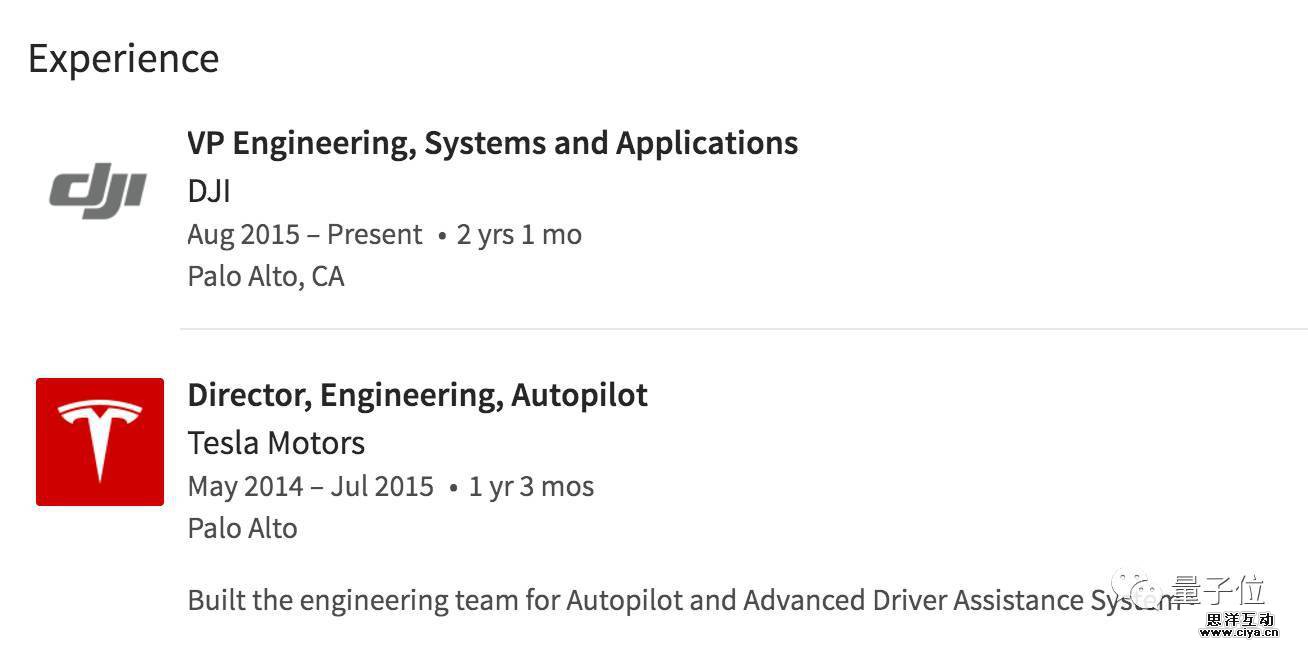Click the May 2014 – Jul 2015 dates

click(310, 486)
